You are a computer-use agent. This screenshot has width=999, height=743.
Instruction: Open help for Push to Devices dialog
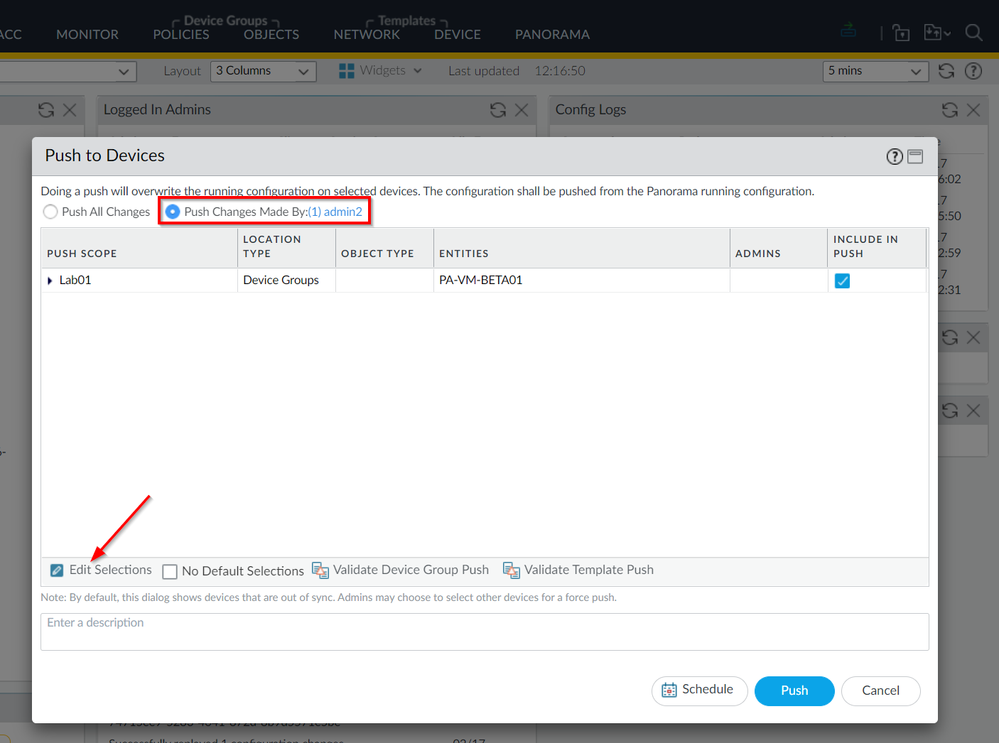[x=894, y=156]
